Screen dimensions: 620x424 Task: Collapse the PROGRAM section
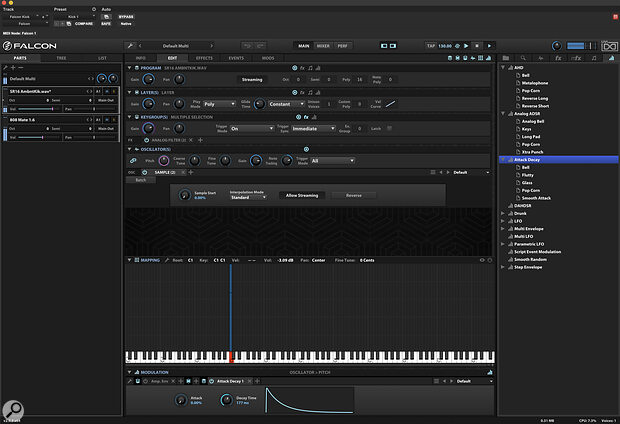(129, 68)
